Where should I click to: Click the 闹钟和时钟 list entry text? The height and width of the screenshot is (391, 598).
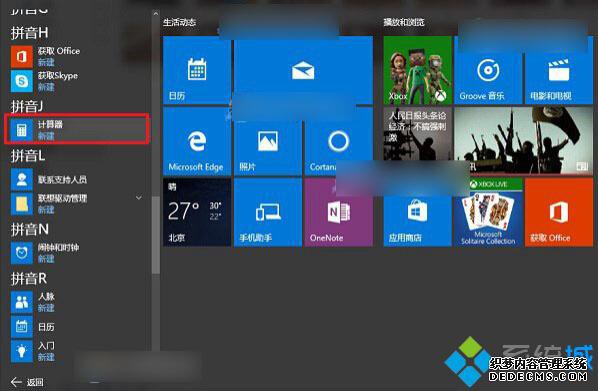(58, 248)
